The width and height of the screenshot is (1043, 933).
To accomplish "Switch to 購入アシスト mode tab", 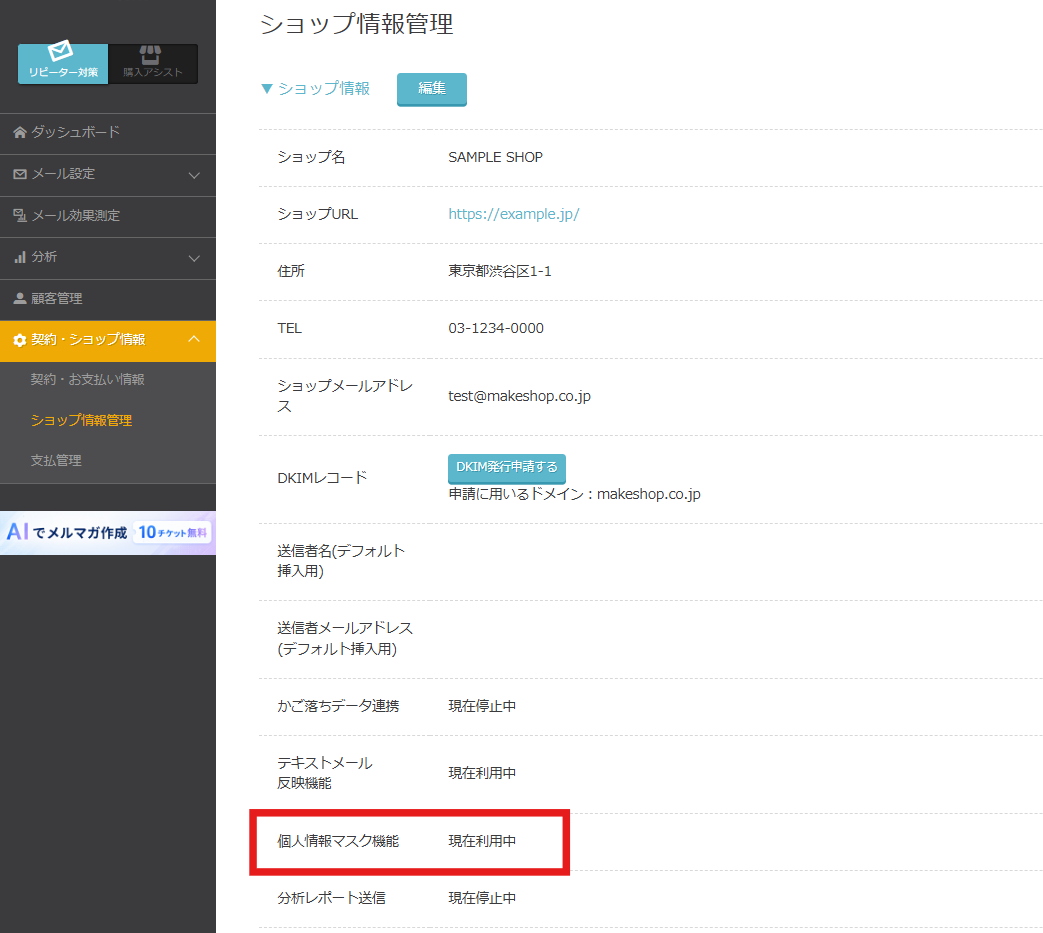I will [153, 64].
